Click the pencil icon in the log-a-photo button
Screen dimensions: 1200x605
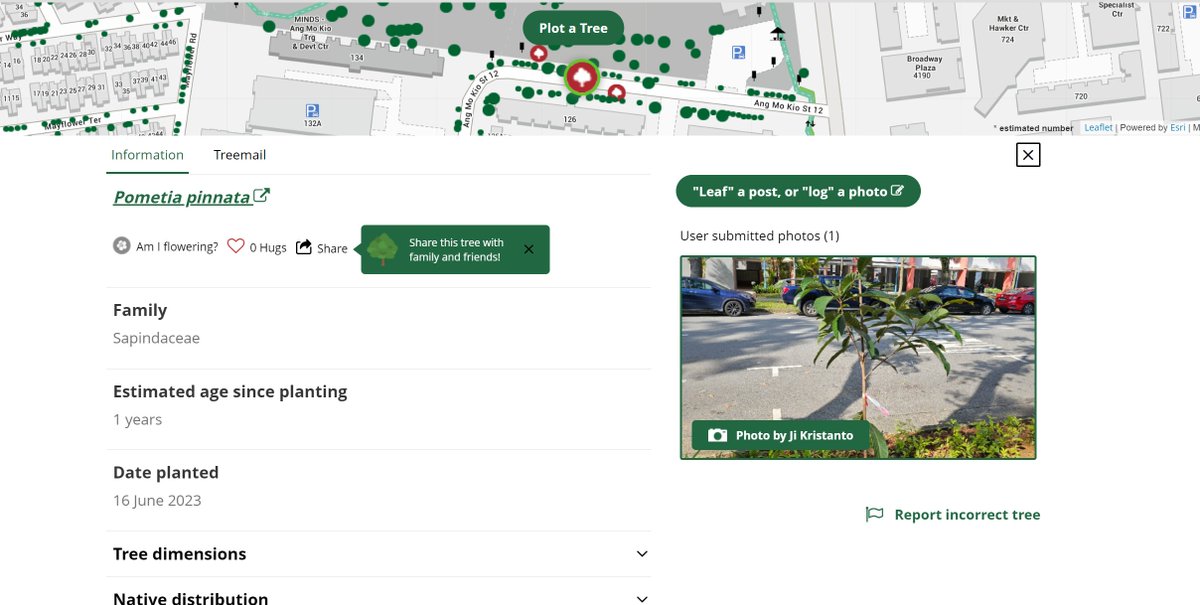pyautogui.click(x=898, y=190)
